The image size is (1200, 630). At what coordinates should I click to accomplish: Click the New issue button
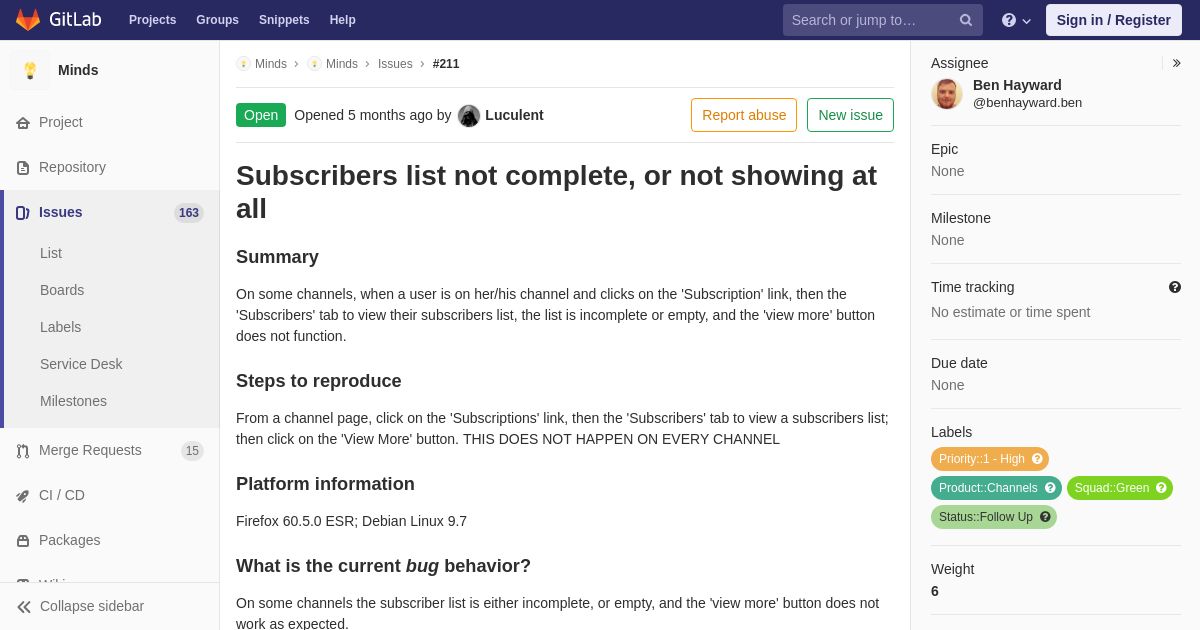[850, 115]
